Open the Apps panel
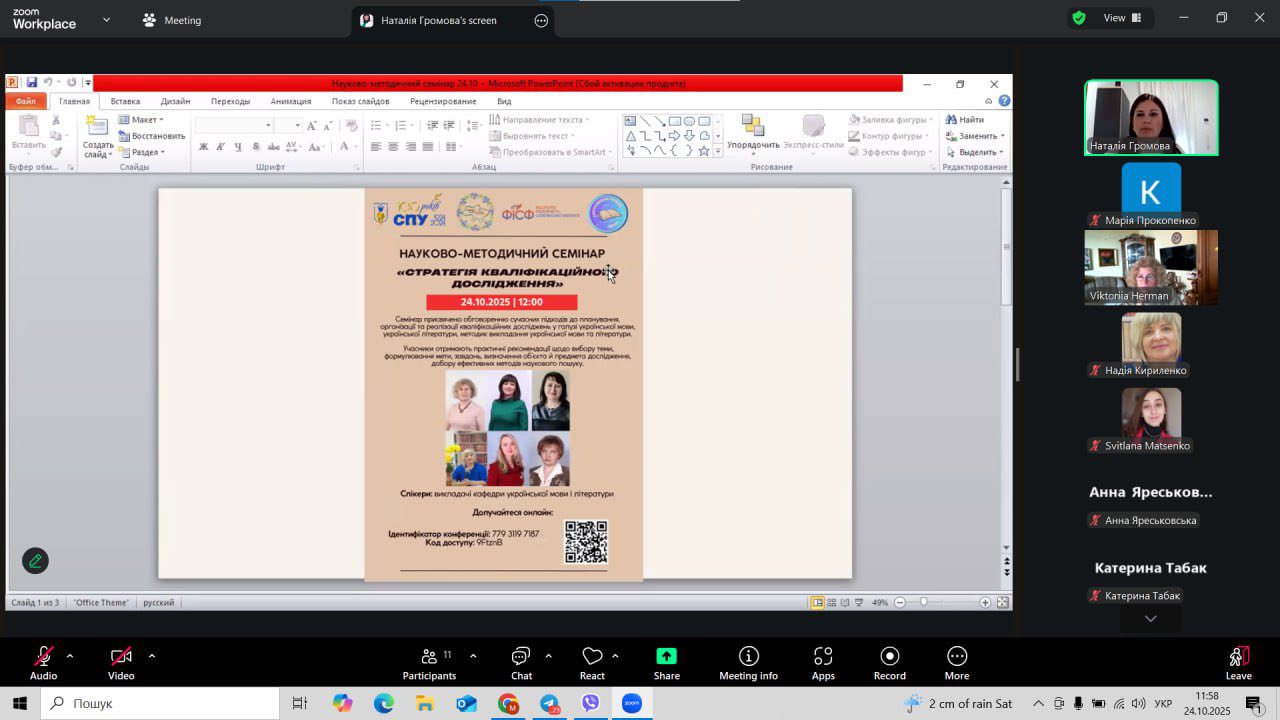Viewport: 1280px width, 720px height. tap(823, 657)
